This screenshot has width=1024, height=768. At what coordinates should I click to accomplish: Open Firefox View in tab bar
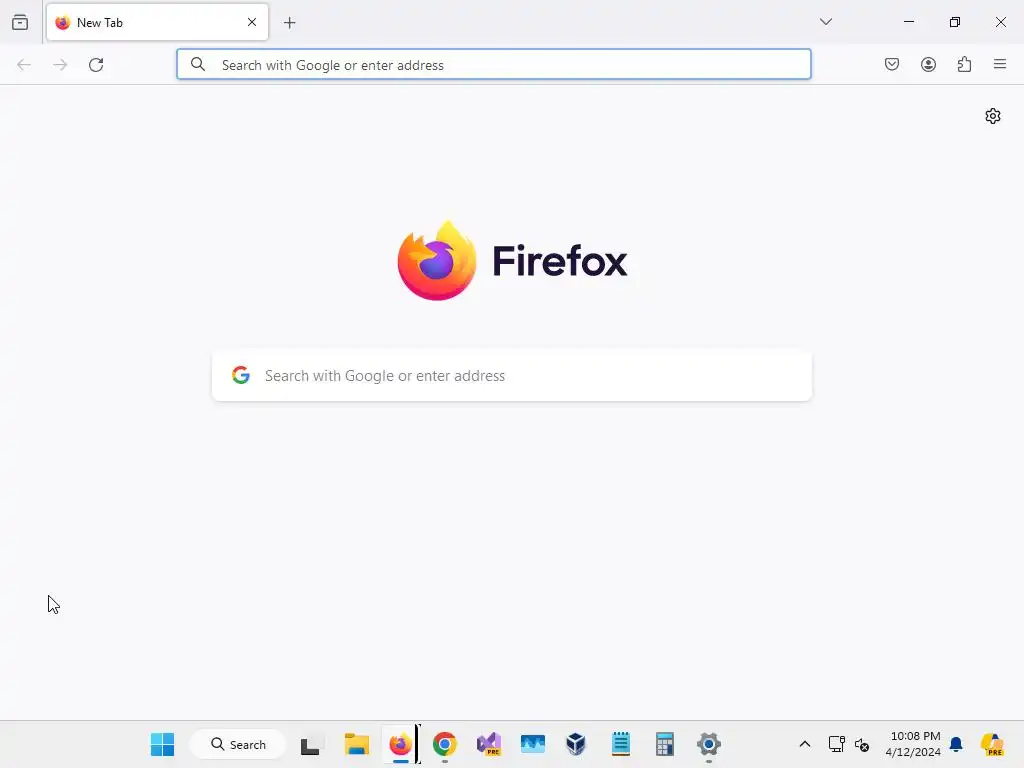pyautogui.click(x=20, y=22)
